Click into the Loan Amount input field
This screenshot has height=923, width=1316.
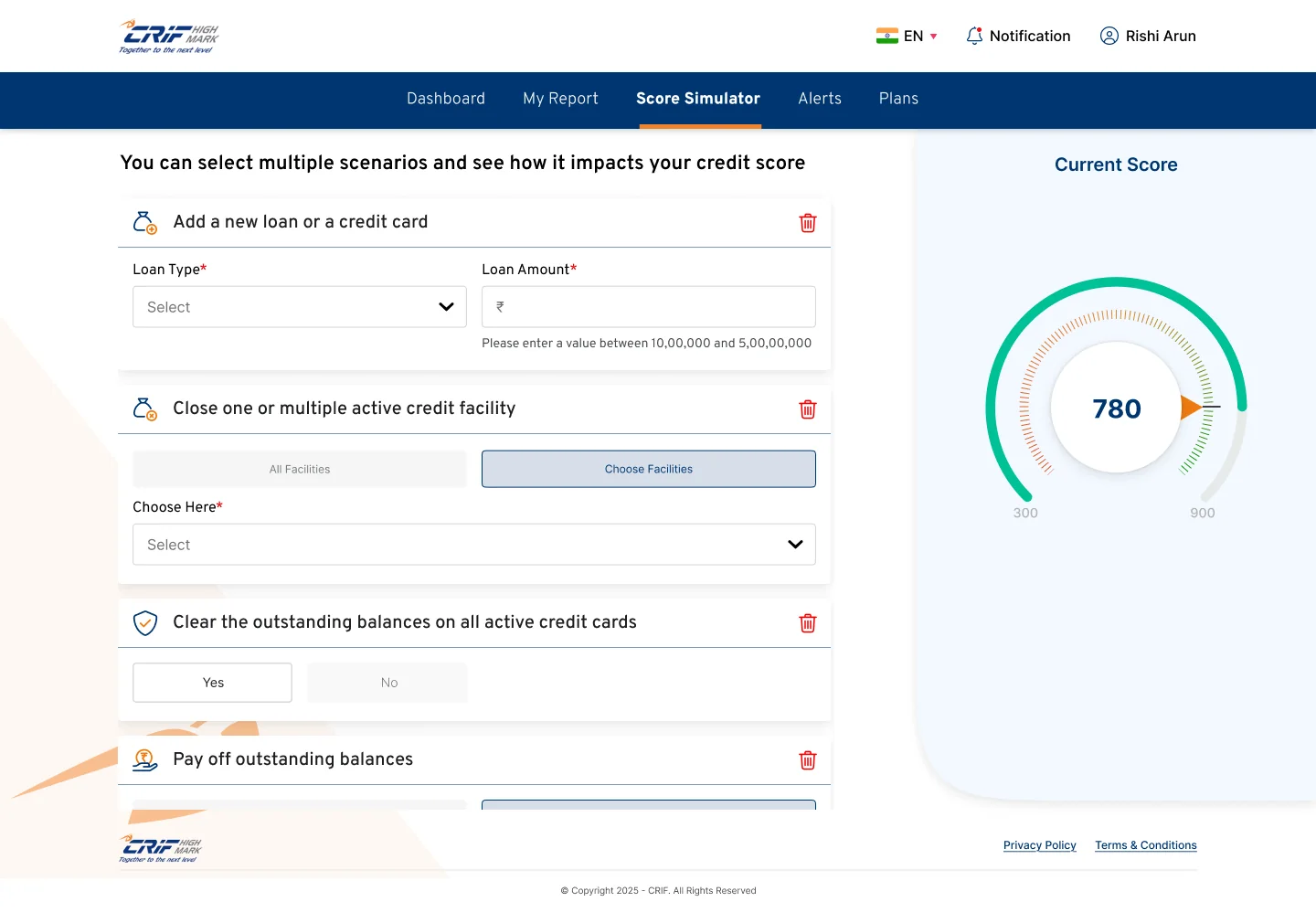[x=649, y=307]
